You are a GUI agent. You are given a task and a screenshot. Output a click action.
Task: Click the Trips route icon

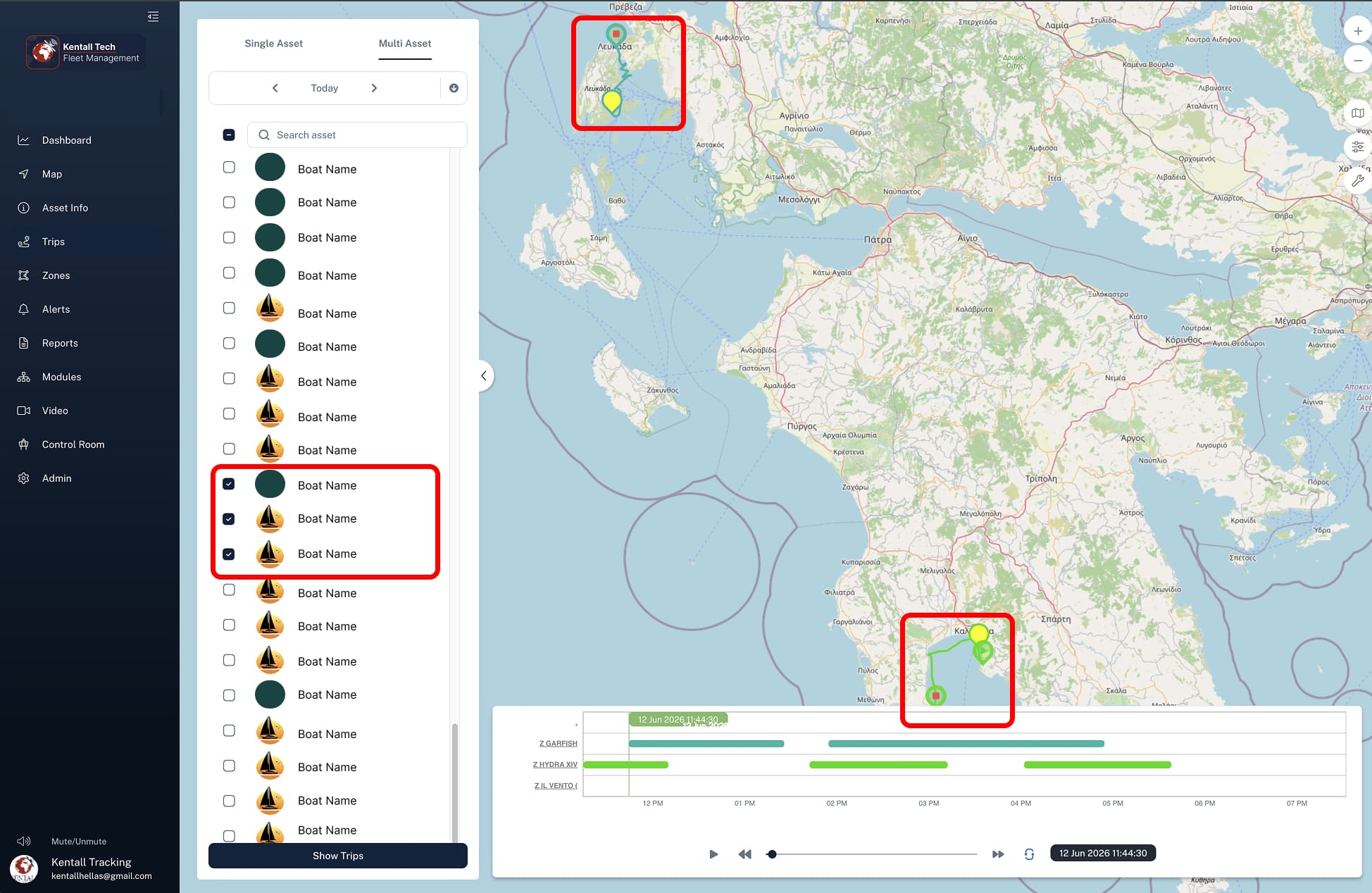click(23, 242)
